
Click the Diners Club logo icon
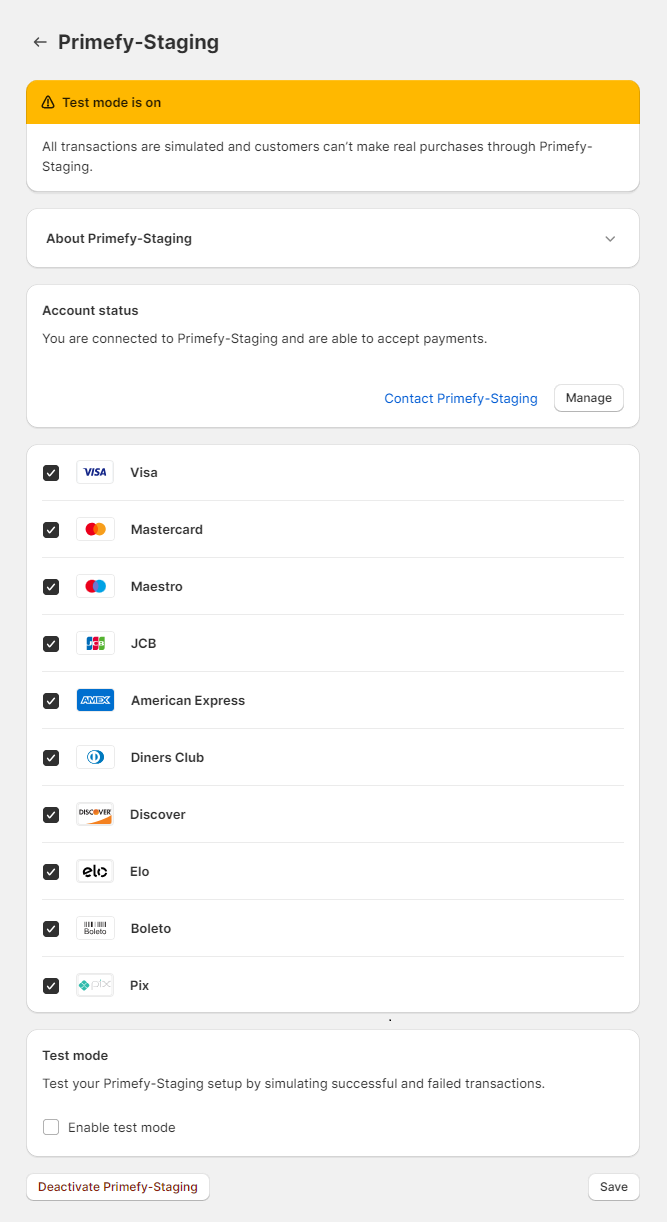pos(95,757)
